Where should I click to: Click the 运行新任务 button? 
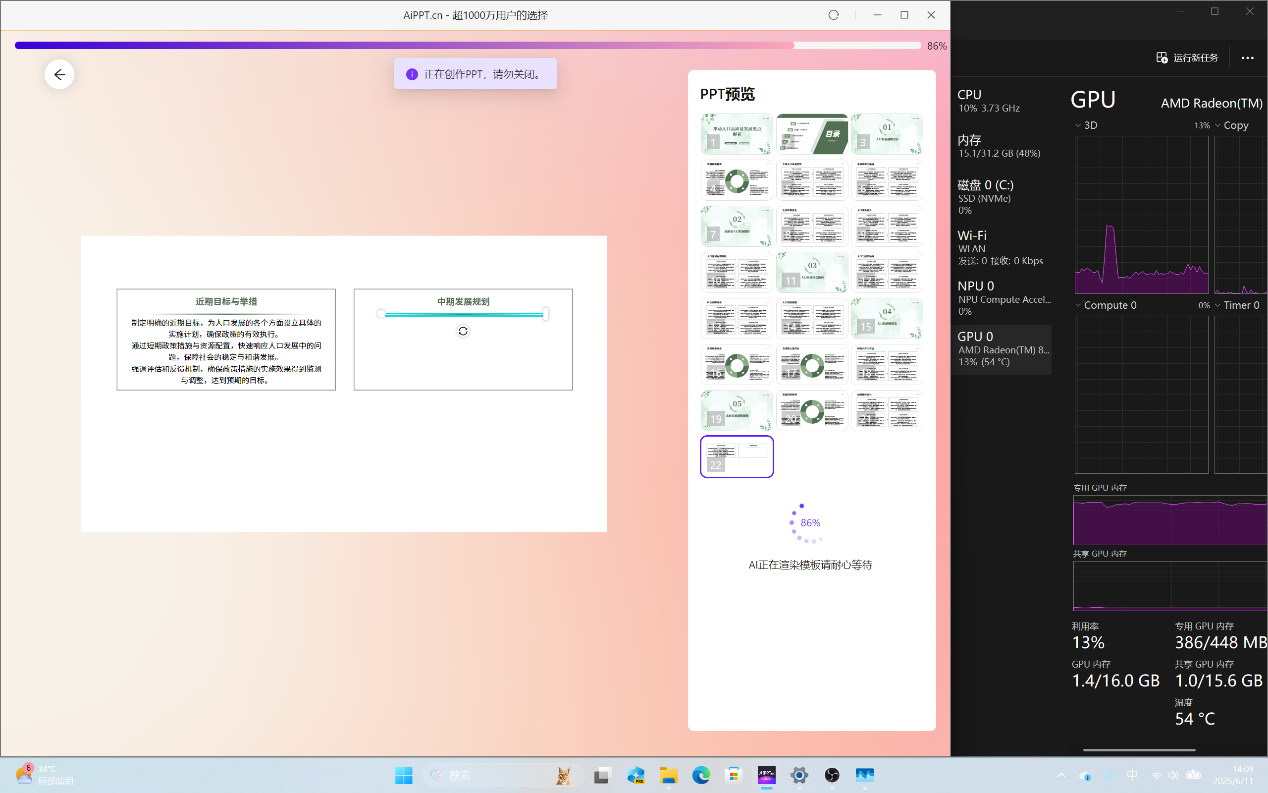pyautogui.click(x=1187, y=58)
